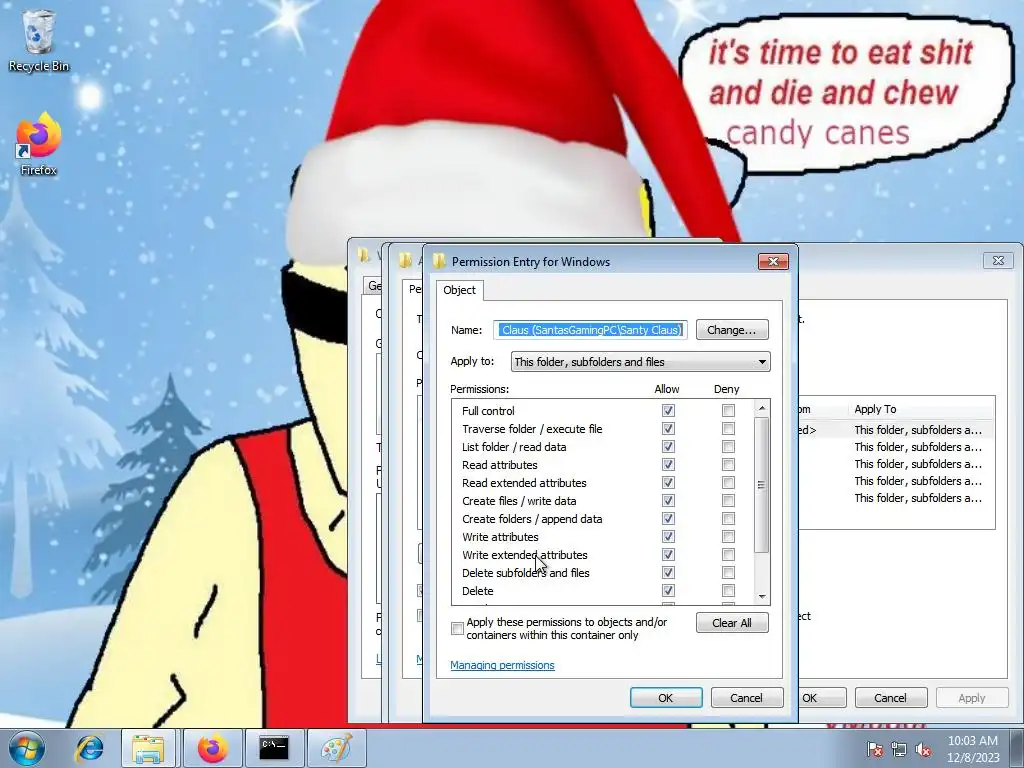Check Deny for Create folders / append data
The width and height of the screenshot is (1024, 768).
pos(728,519)
